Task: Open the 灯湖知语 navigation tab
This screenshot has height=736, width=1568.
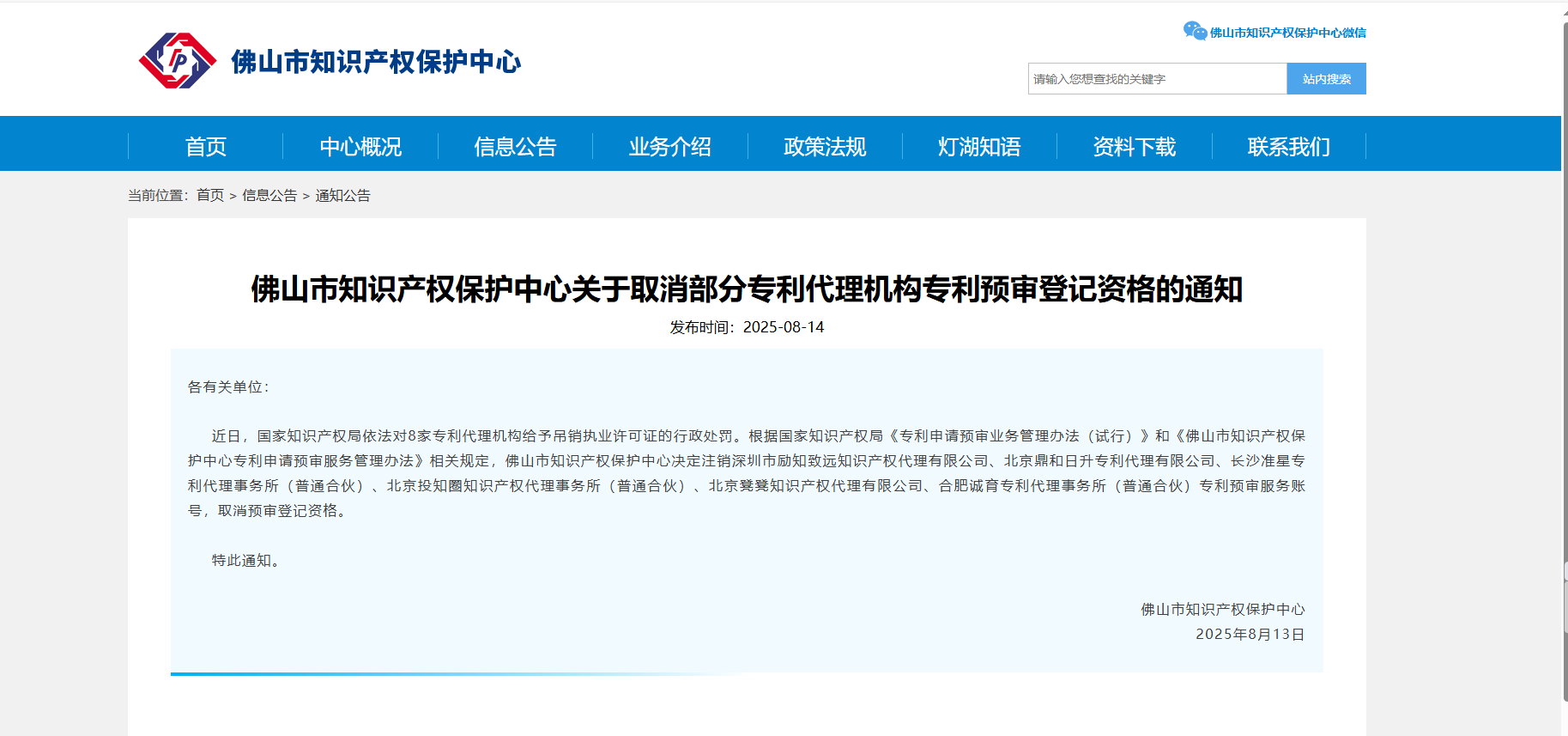Action: 979,147
